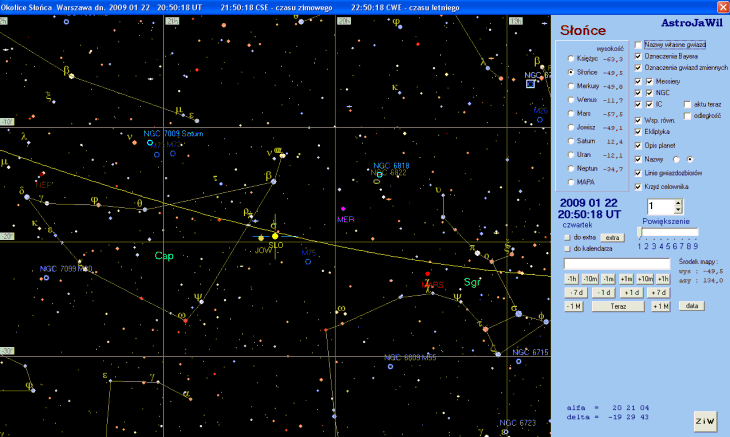This screenshot has height=437, width=730.
Task: Check the do extra checkbox
Action: [x=567, y=238]
